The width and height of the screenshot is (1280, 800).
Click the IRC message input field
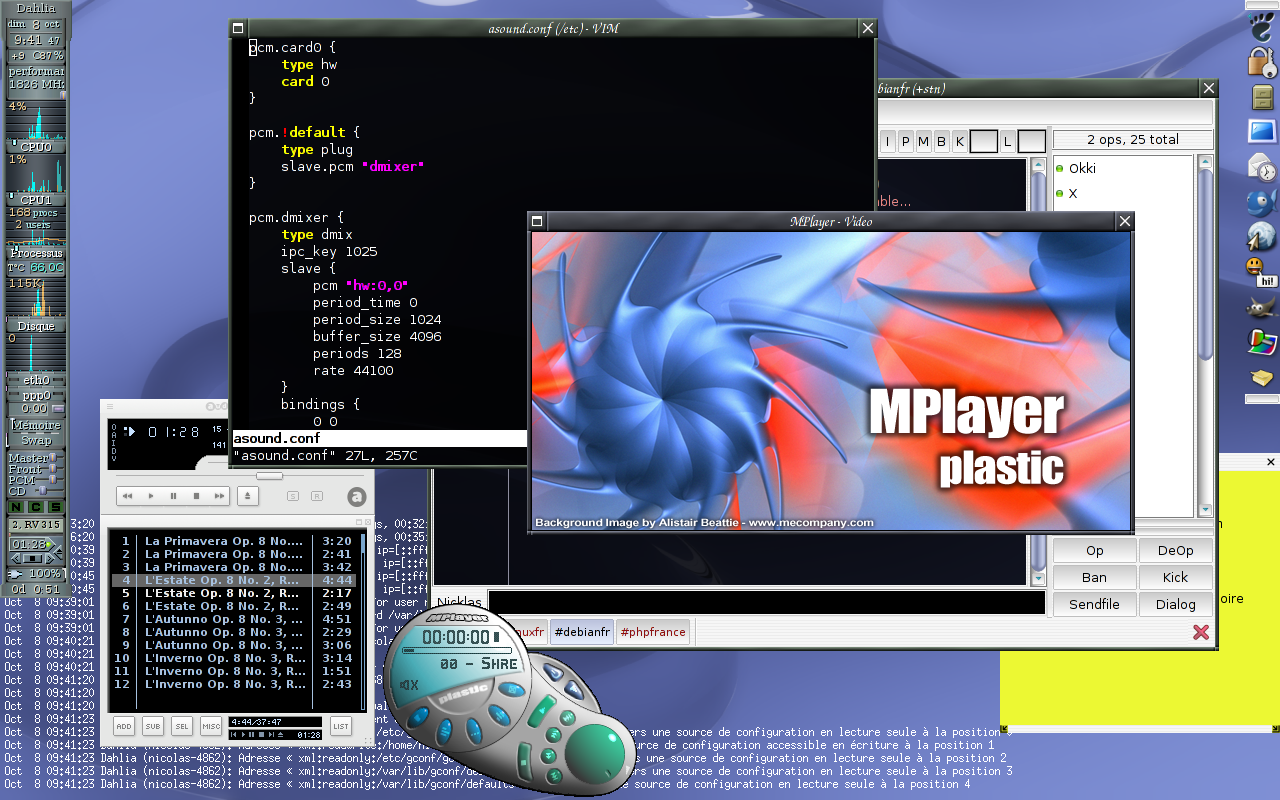(x=766, y=603)
